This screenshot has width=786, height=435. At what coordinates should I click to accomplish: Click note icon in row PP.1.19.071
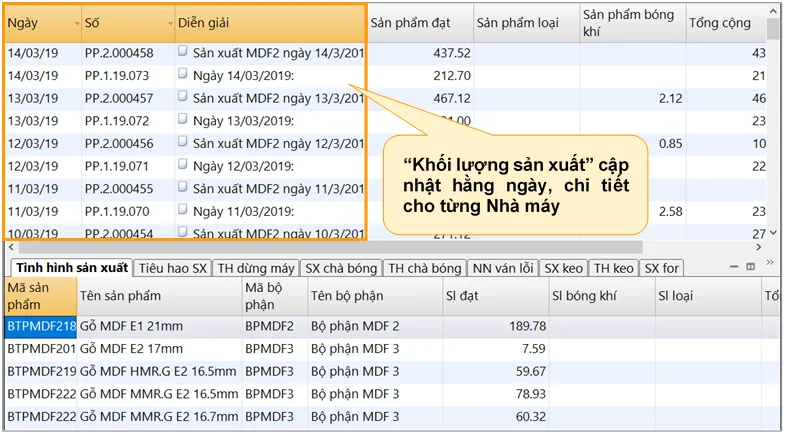(183, 165)
